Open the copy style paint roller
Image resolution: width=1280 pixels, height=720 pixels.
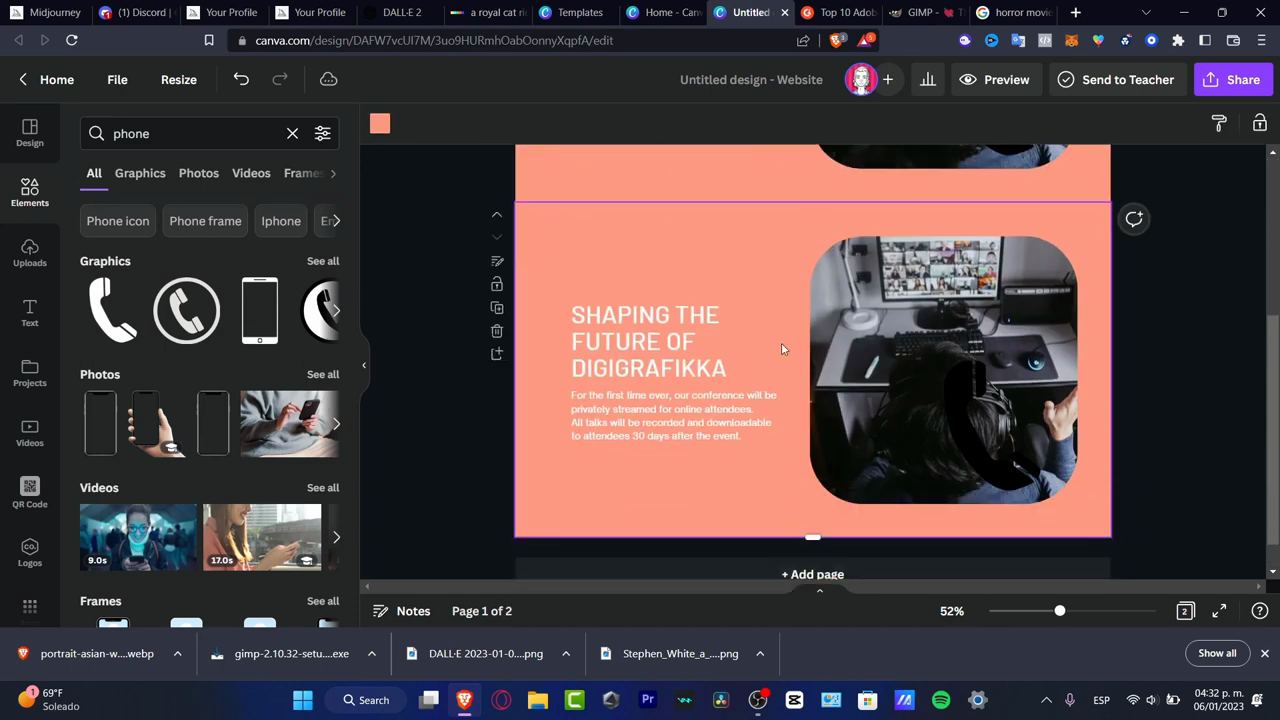coord(1219,123)
